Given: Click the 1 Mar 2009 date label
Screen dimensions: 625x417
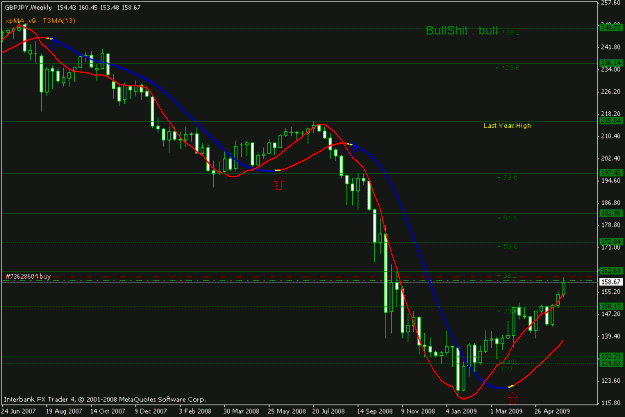Looking at the screenshot, I should [x=506, y=411].
